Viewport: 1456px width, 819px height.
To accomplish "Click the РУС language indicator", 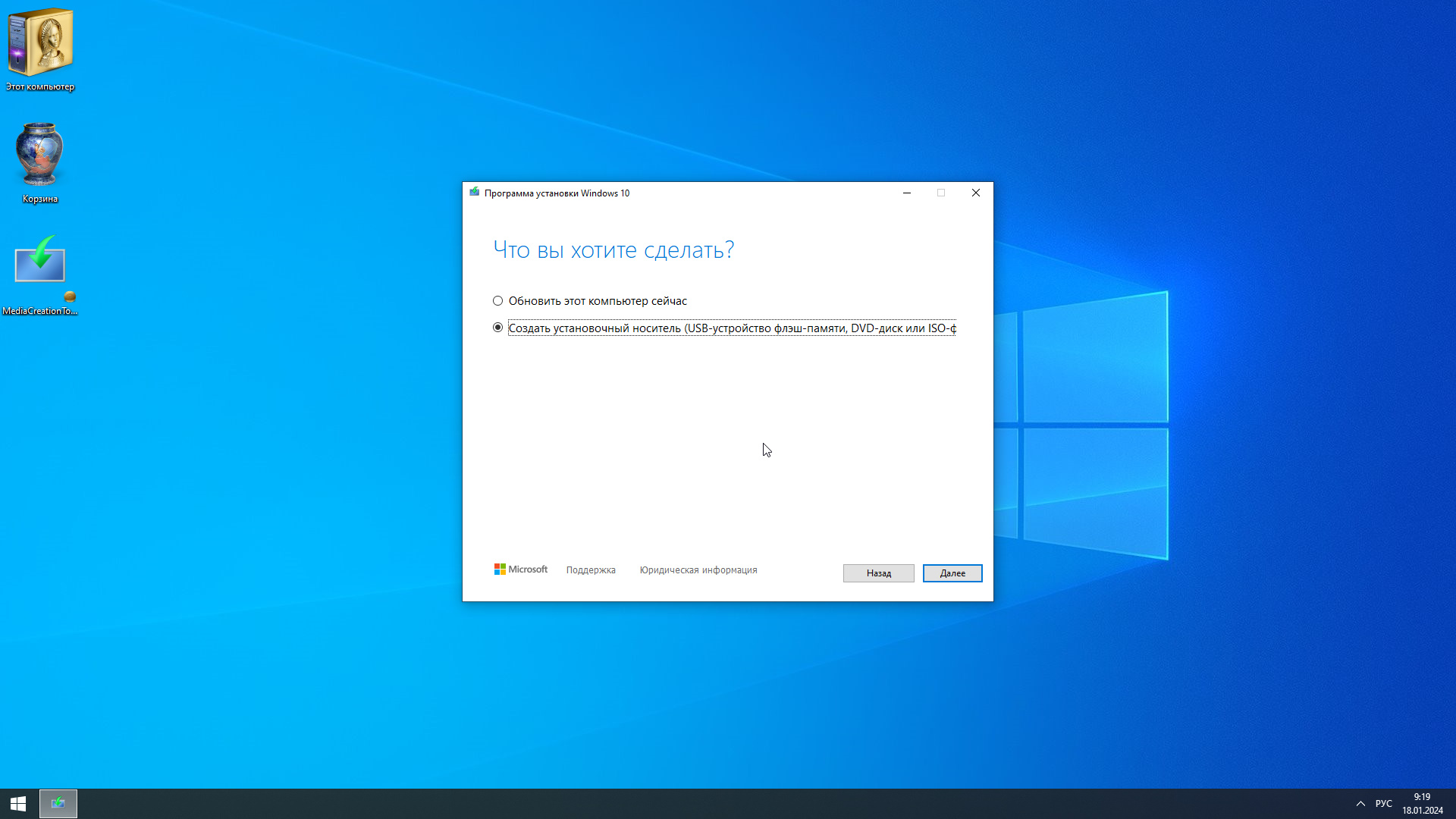I will coord(1383,803).
